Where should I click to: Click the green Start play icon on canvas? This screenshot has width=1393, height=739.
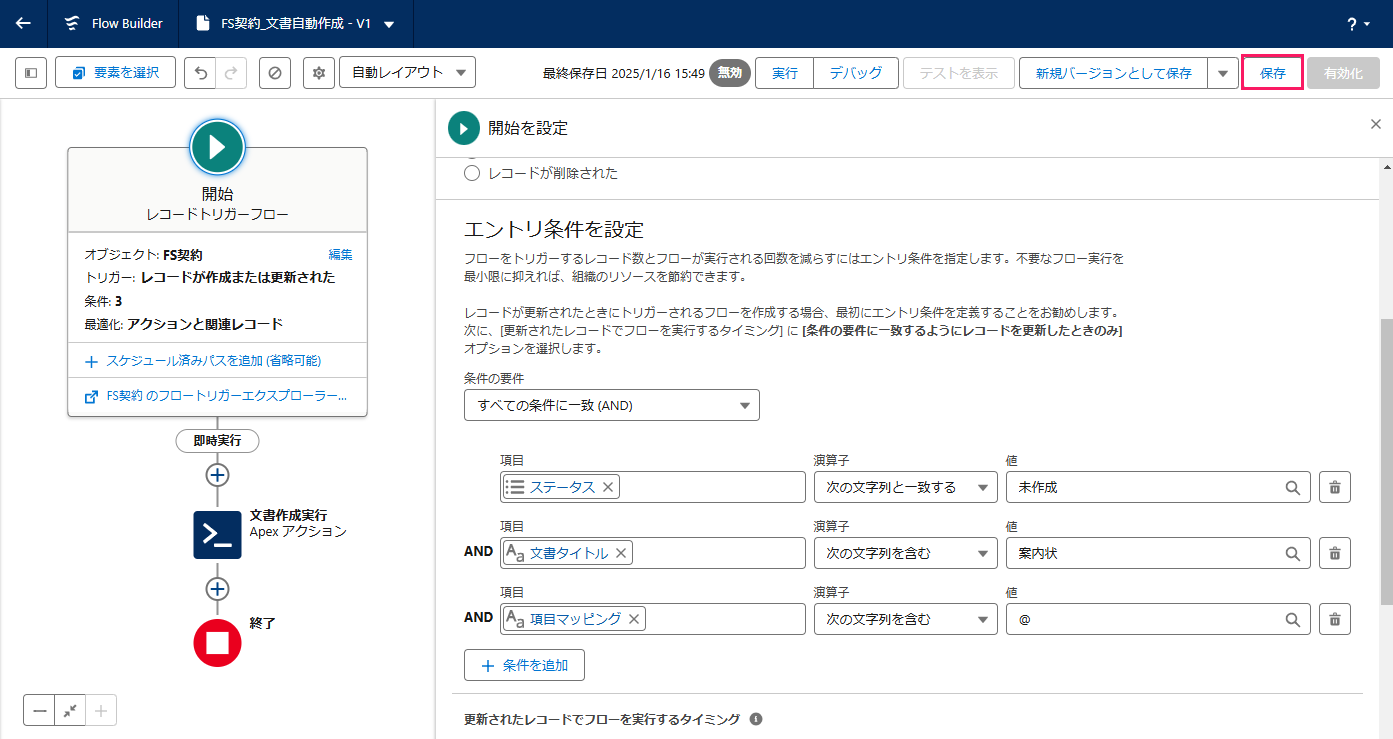tap(217, 147)
